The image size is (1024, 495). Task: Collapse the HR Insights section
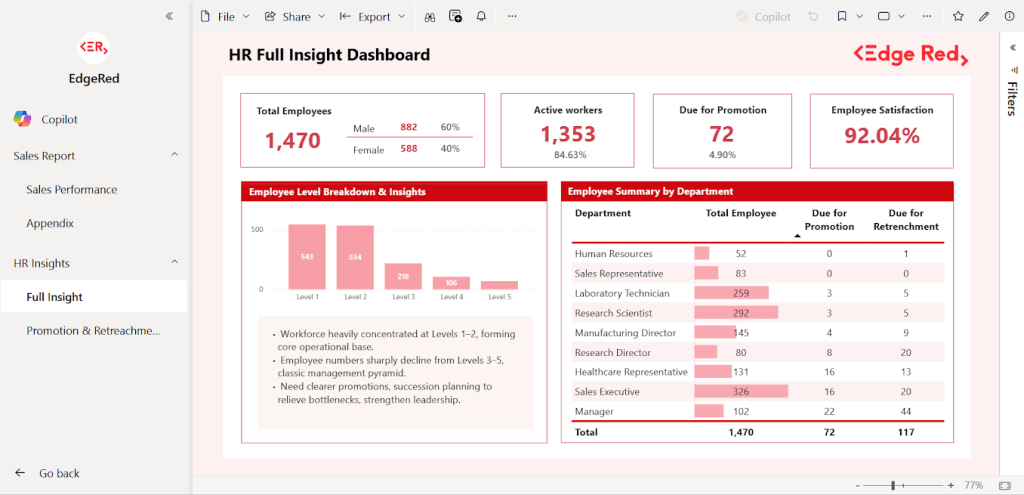(174, 263)
